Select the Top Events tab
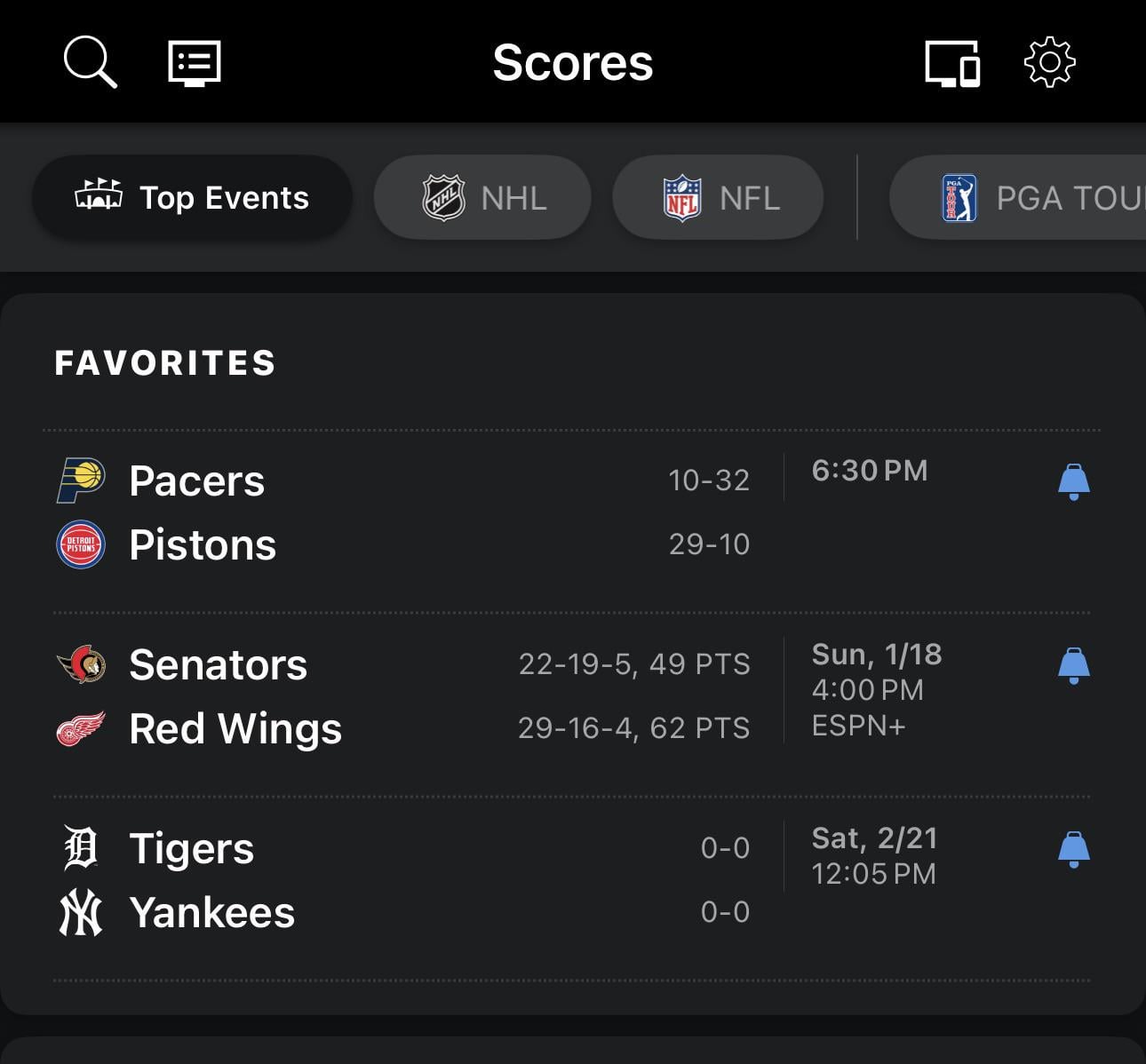This screenshot has width=1146, height=1064. click(193, 197)
